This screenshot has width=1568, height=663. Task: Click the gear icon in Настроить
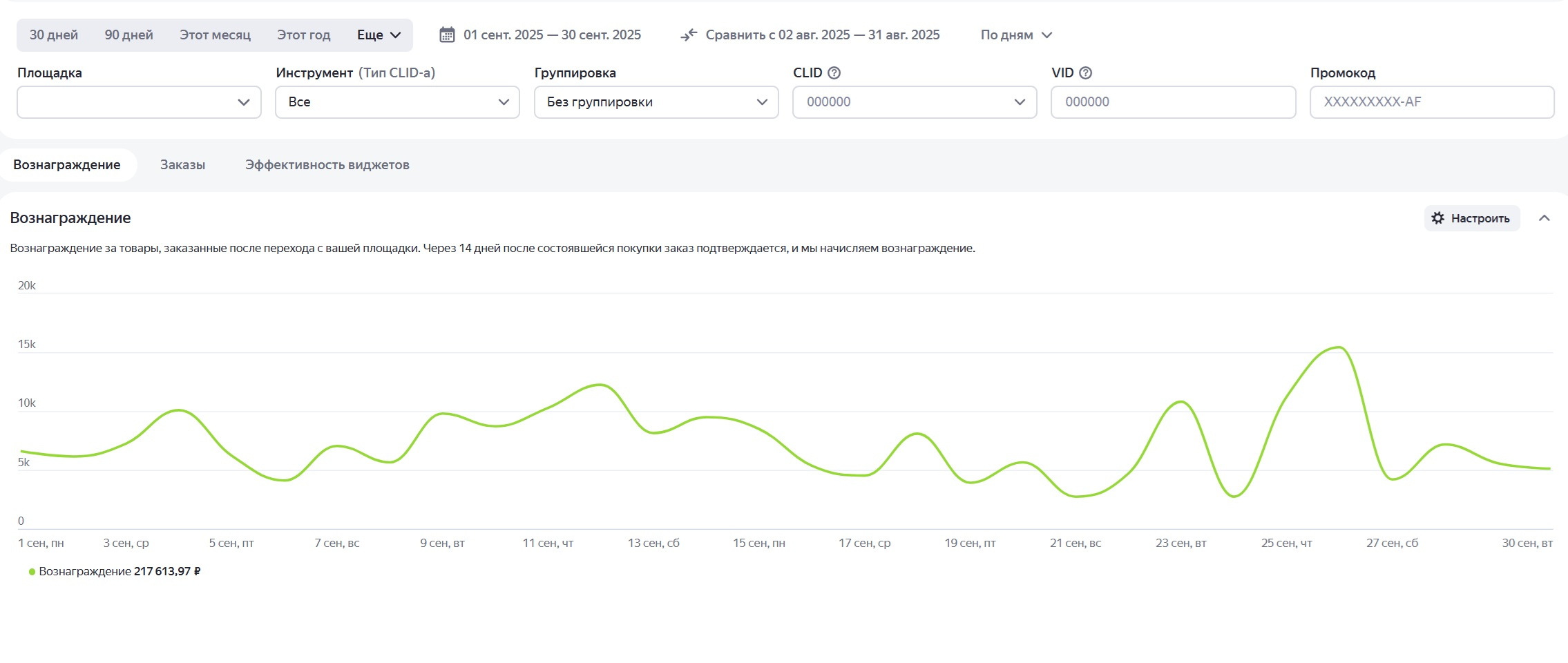coord(1437,218)
